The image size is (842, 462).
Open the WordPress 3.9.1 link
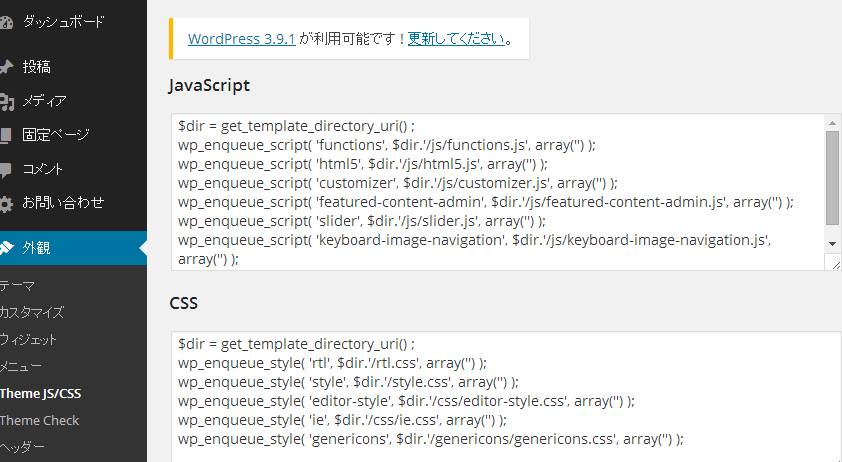point(242,39)
